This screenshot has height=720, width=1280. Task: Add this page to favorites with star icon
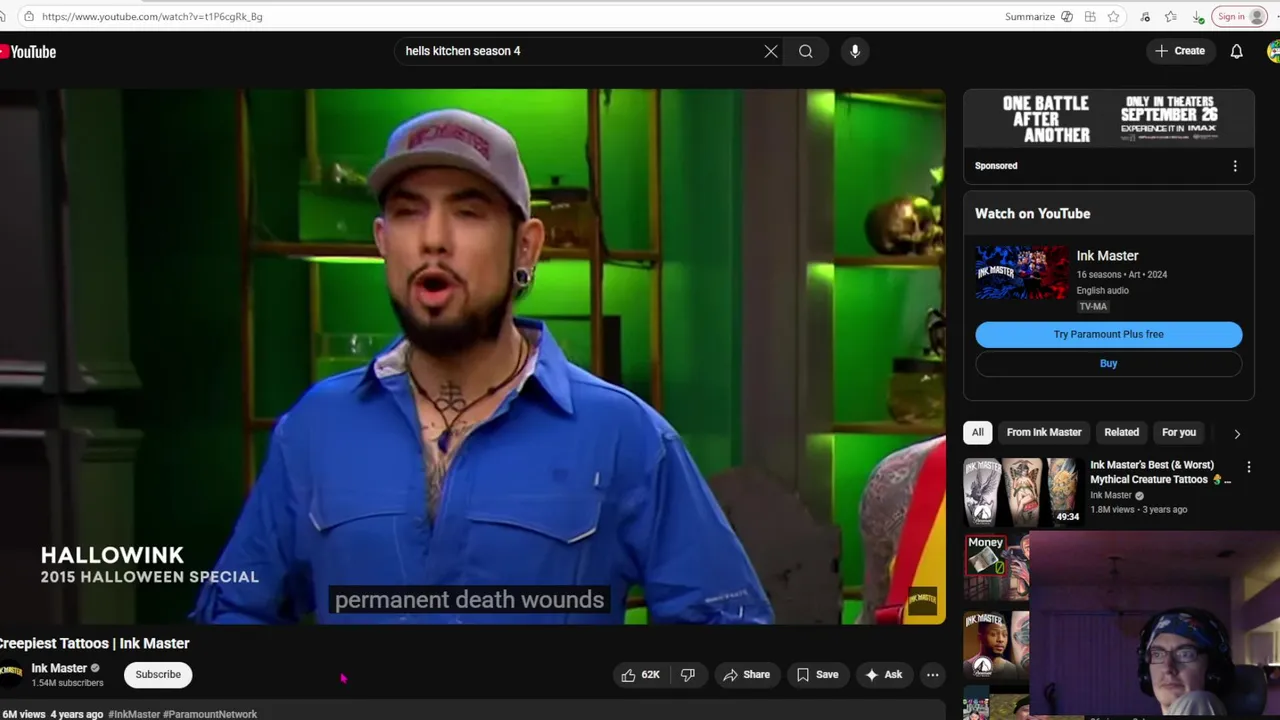point(1113,16)
